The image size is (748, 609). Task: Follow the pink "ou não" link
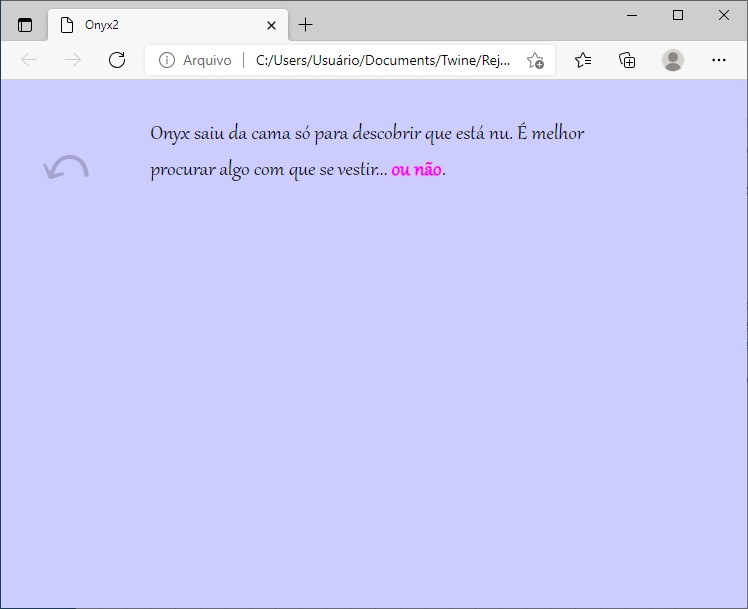[416, 169]
